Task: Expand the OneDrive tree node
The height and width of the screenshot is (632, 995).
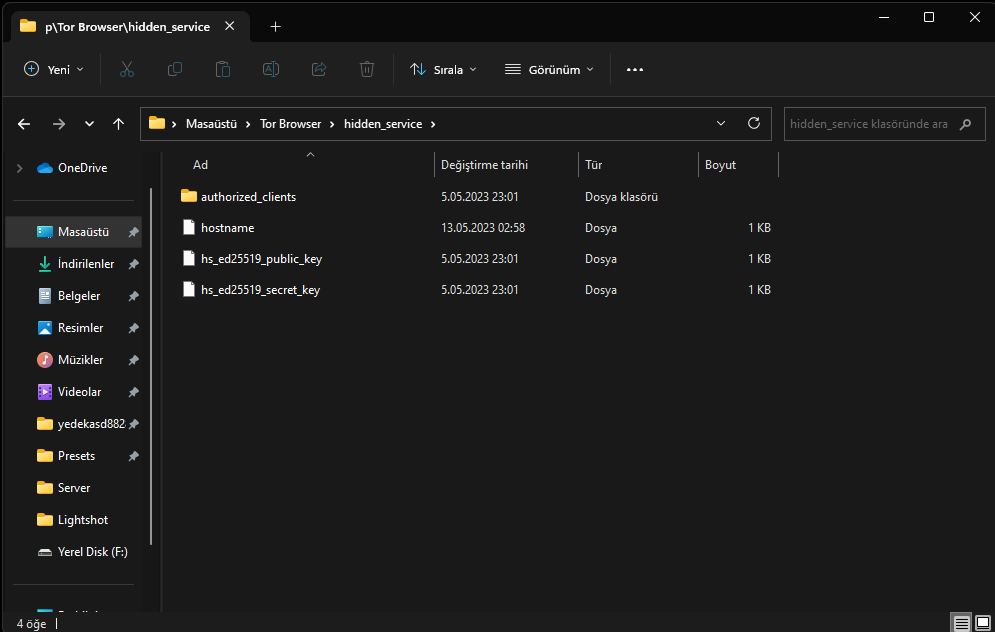Action: click(x=20, y=168)
